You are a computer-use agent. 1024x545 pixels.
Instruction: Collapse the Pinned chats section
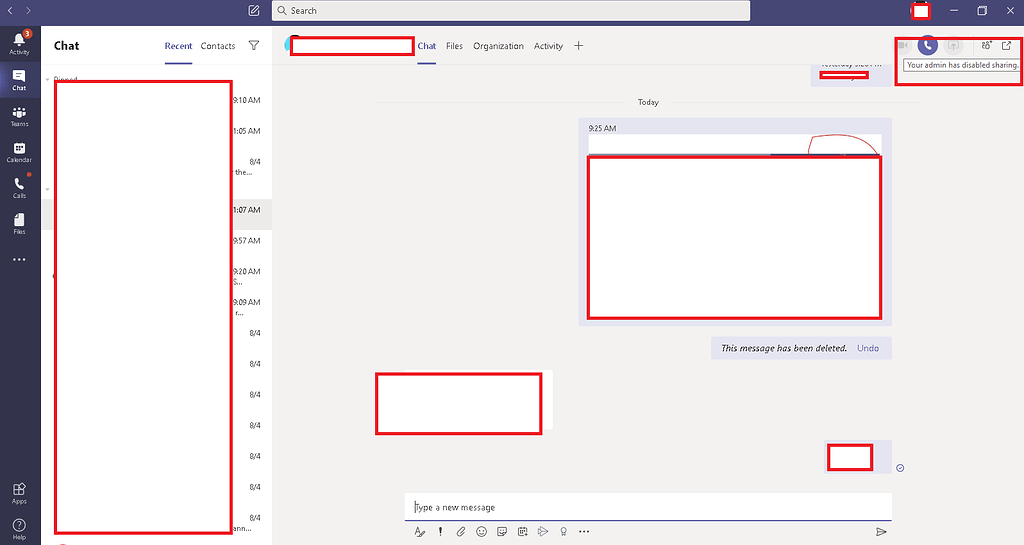(48, 80)
